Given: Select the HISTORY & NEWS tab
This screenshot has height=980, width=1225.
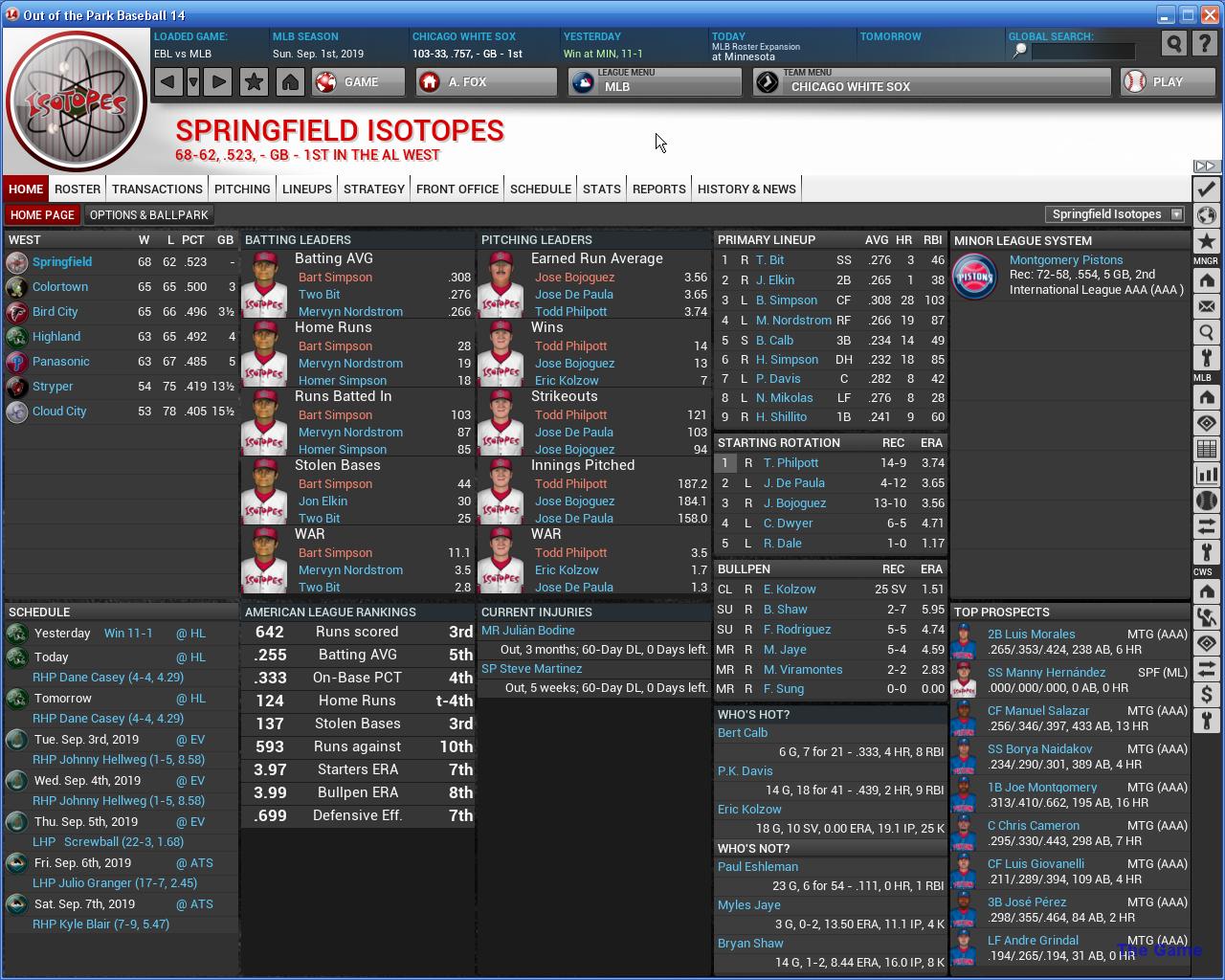Looking at the screenshot, I should click(746, 189).
